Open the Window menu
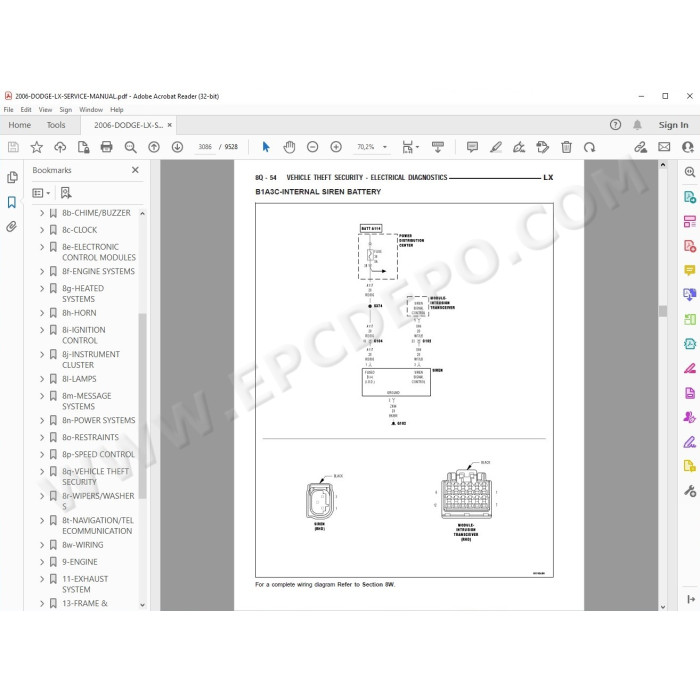Image resolution: width=700 pixels, height=700 pixels. 91,110
